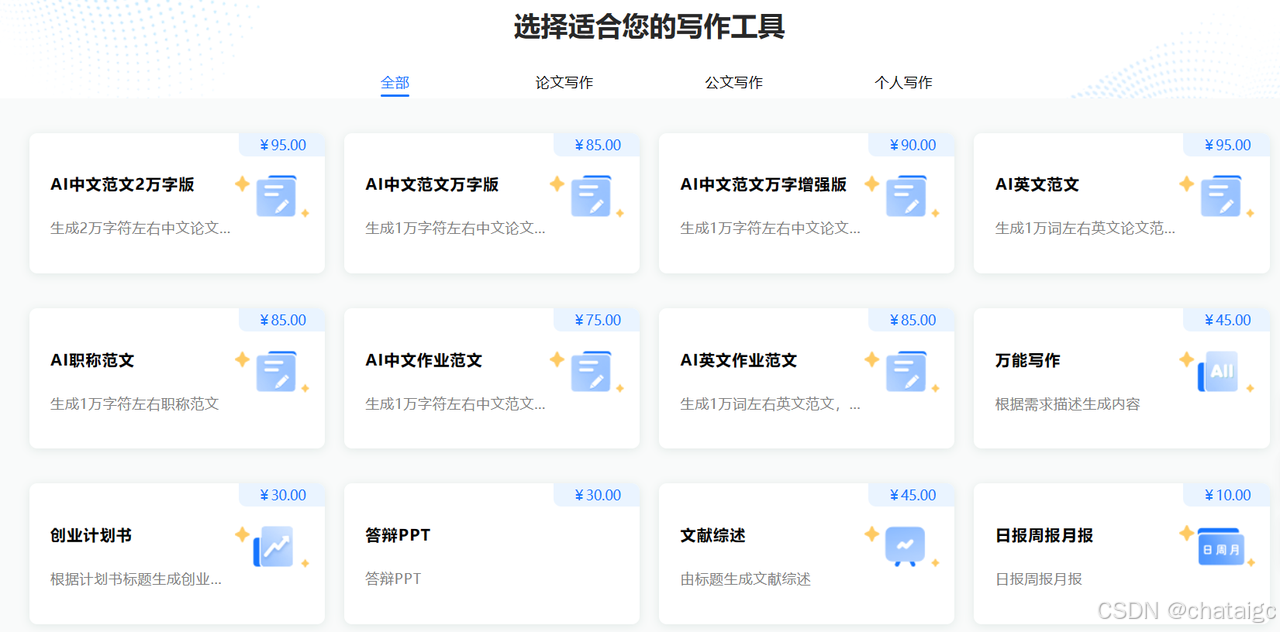Click the AI中文范文万字增强版 document icon
This screenshot has width=1280, height=632.
pos(906,196)
